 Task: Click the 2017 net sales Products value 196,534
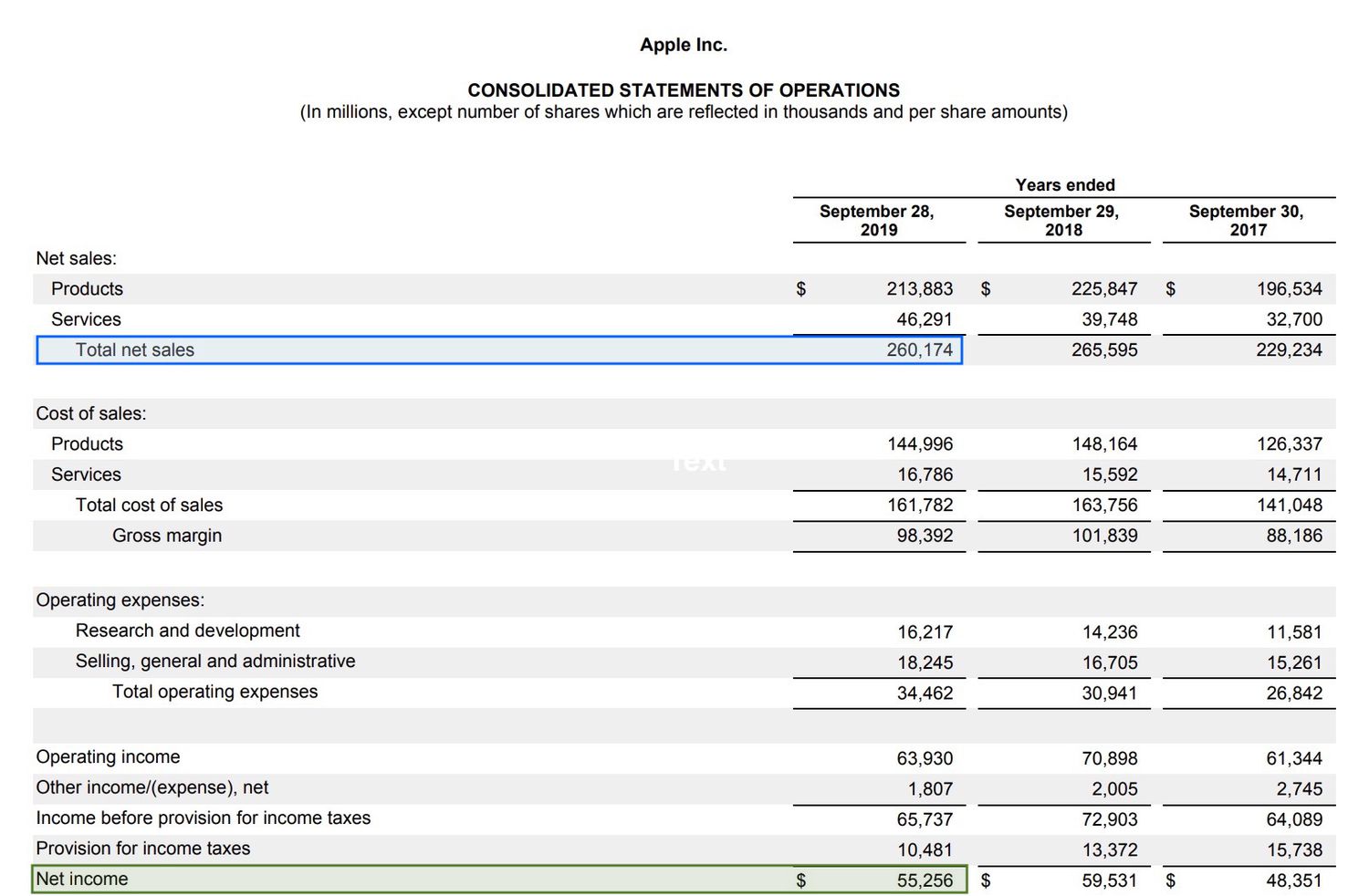[x=1290, y=289]
